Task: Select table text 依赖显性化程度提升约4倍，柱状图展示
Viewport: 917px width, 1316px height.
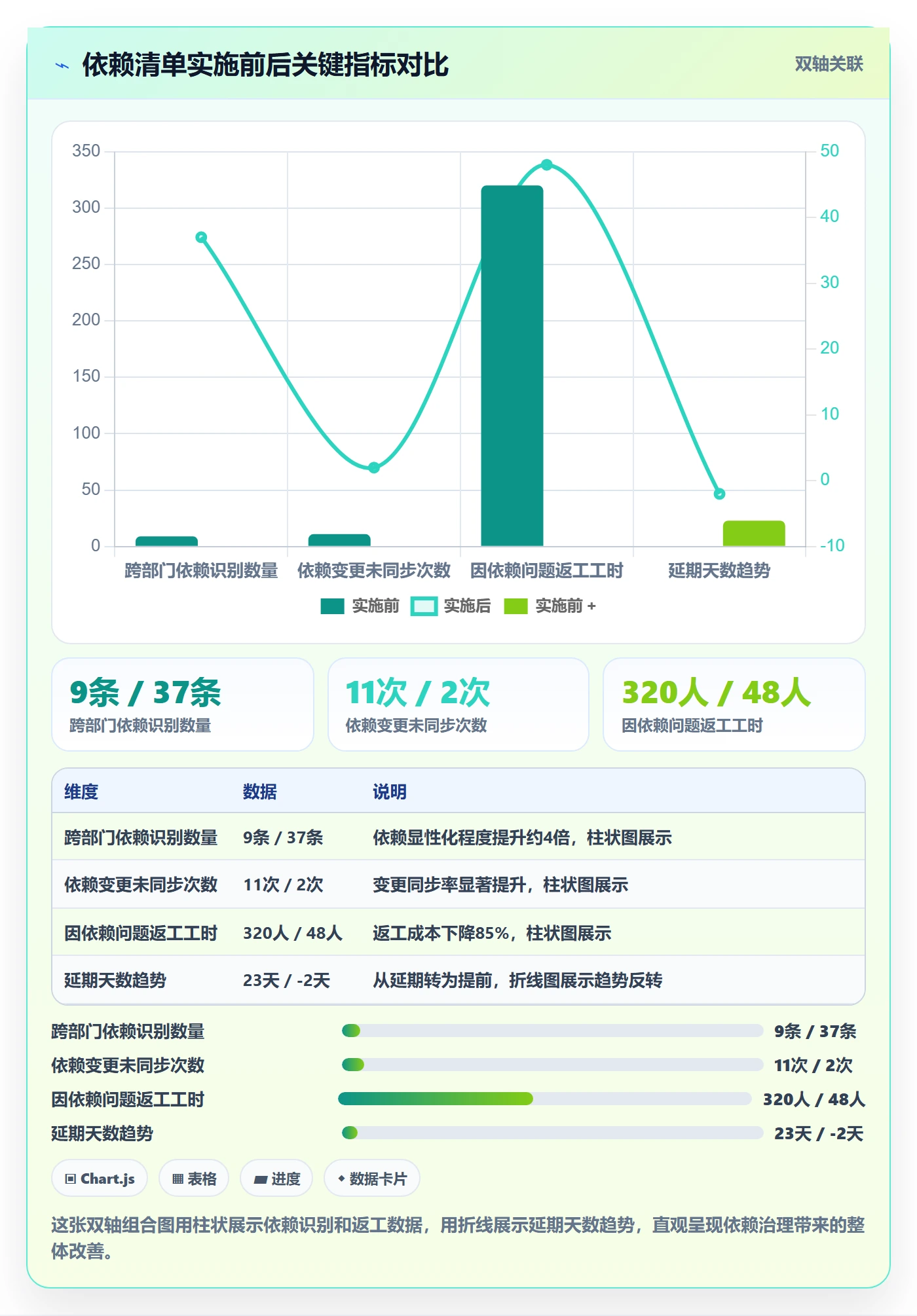Action: [x=522, y=837]
